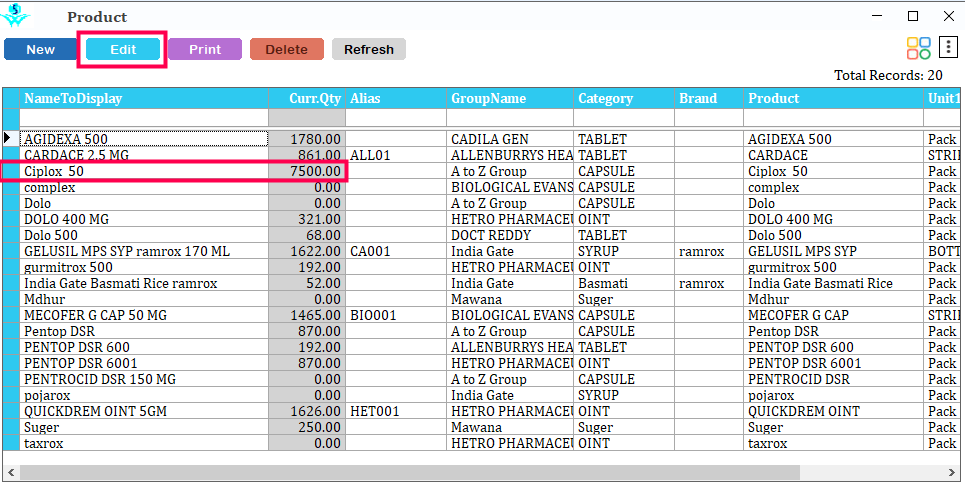Click the HET001 alias cell
Image resolution: width=965 pixels, height=489 pixels.
tap(396, 411)
